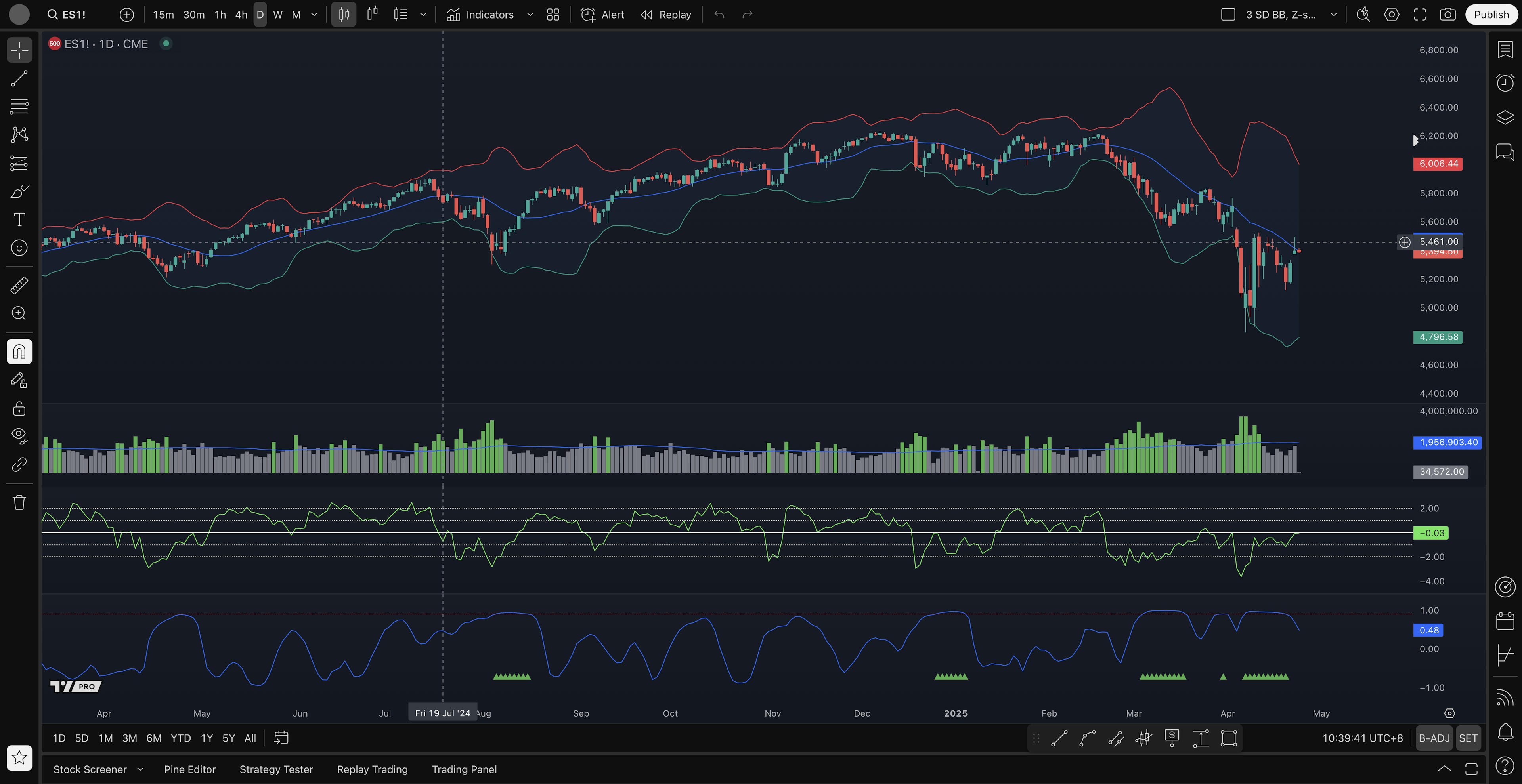Switch to Strategy Tester tab
This screenshot has height=784, width=1522.
click(x=276, y=769)
